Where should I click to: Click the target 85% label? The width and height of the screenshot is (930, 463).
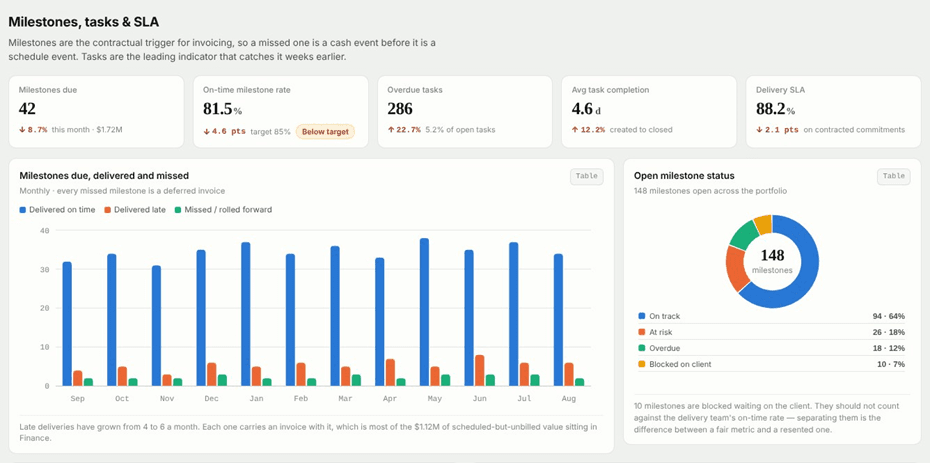point(270,132)
